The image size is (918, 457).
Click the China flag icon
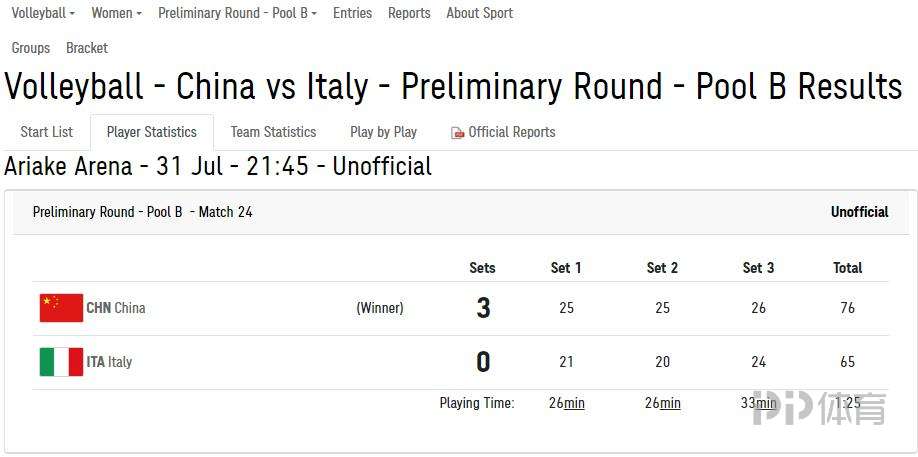point(61,308)
